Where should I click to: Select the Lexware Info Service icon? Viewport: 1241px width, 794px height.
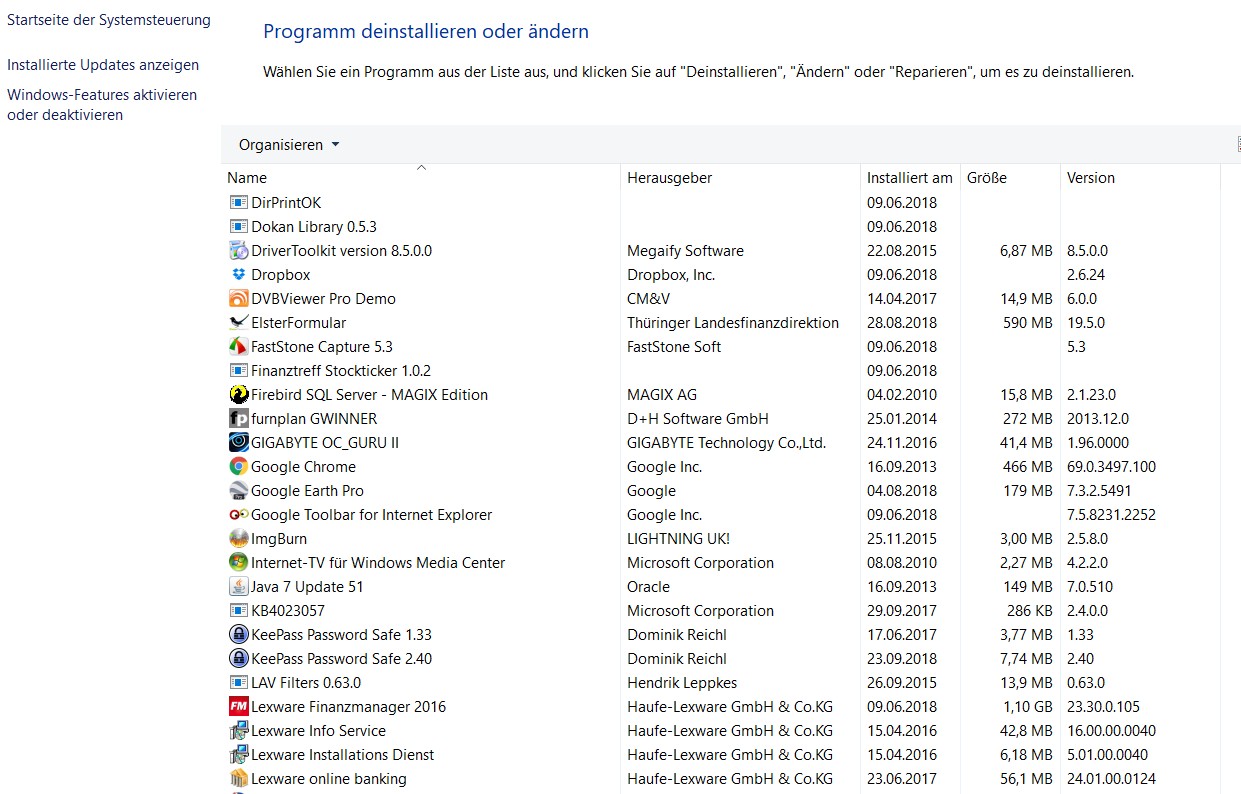(x=238, y=731)
